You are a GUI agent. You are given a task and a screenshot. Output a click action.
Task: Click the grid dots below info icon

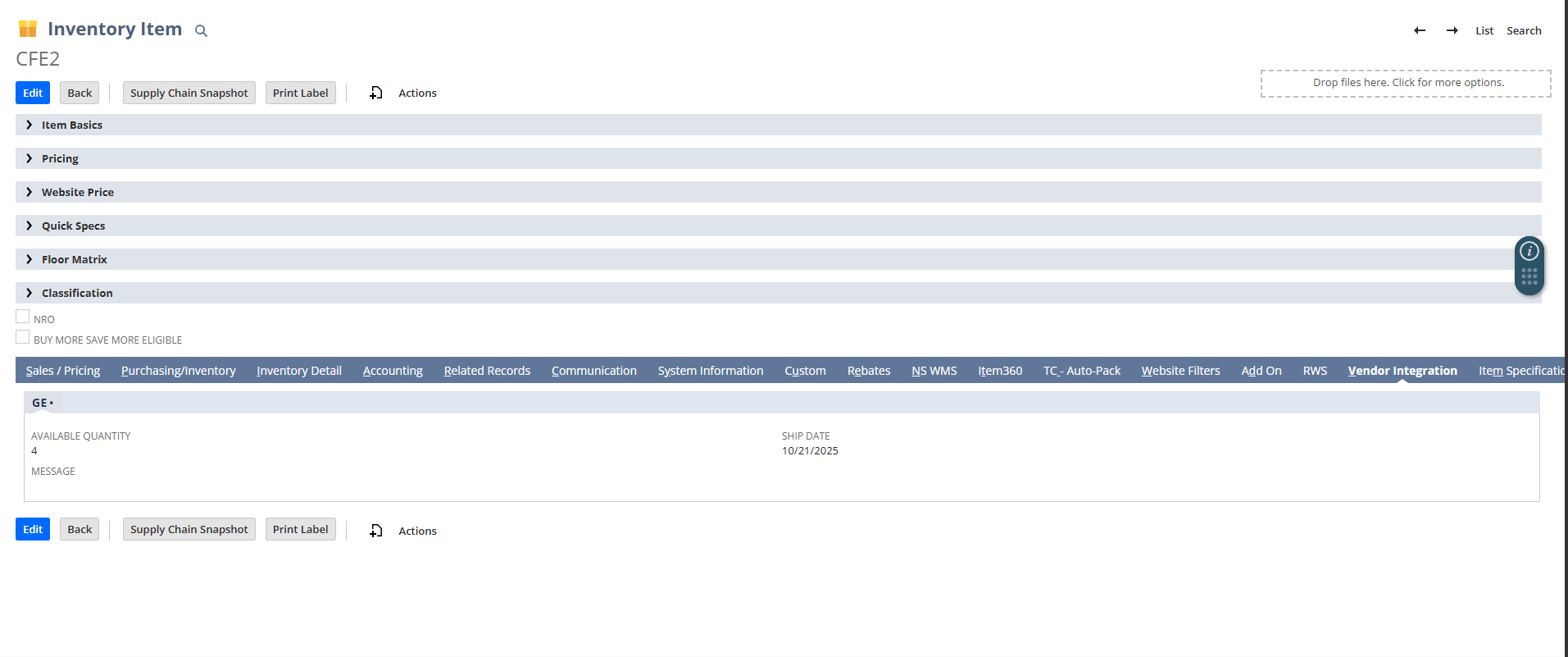pyautogui.click(x=1529, y=276)
